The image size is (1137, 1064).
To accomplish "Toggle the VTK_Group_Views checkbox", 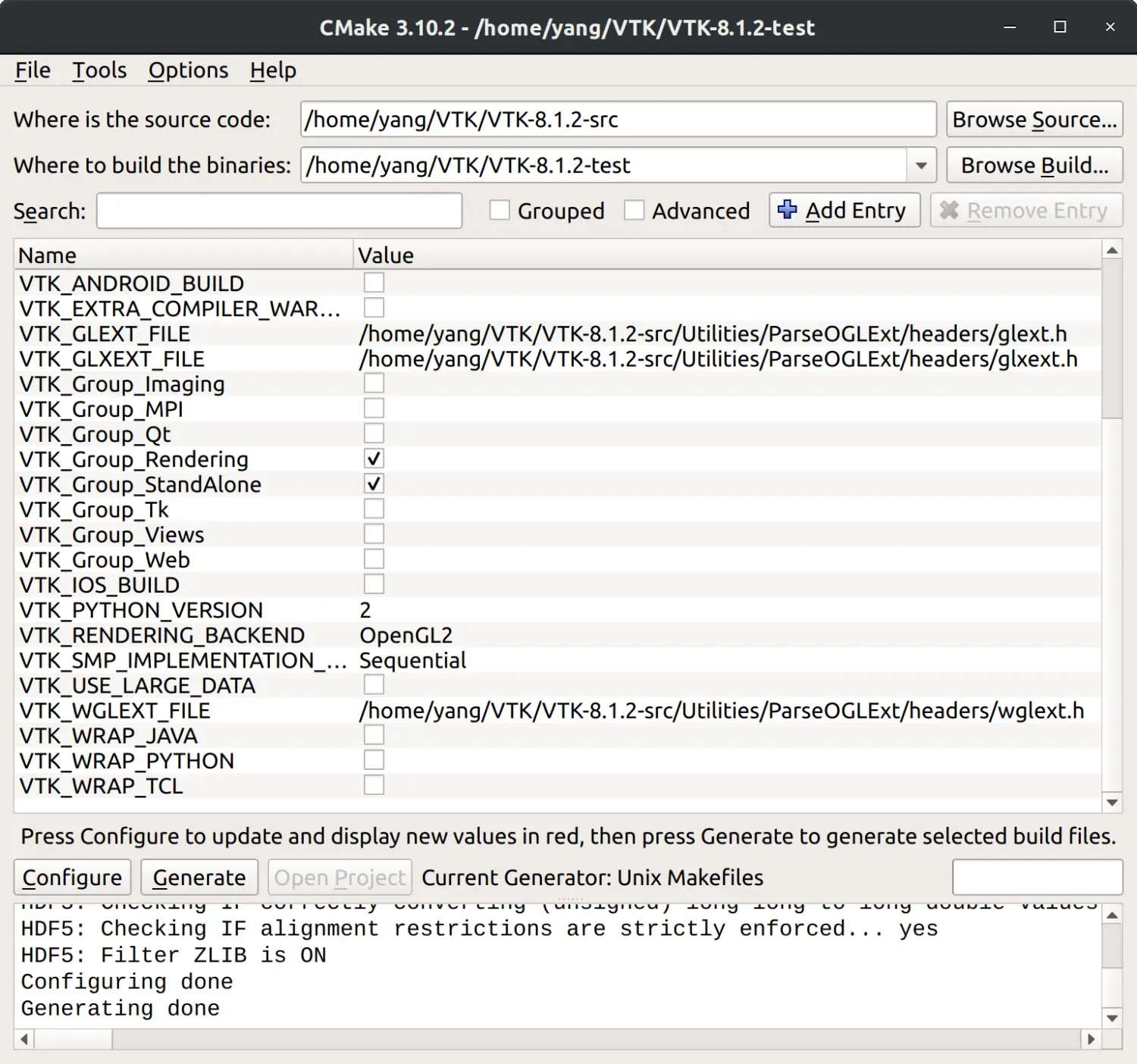I will (374, 534).
